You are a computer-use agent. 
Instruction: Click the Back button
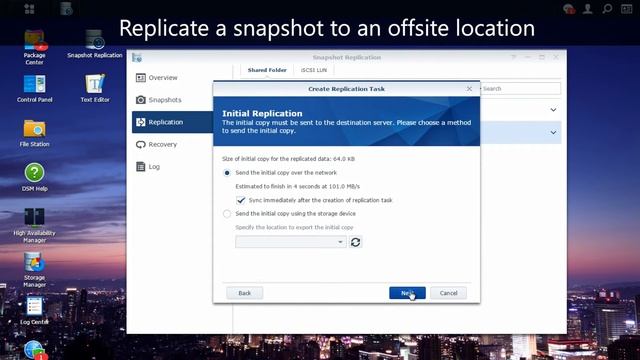pyautogui.click(x=244, y=293)
